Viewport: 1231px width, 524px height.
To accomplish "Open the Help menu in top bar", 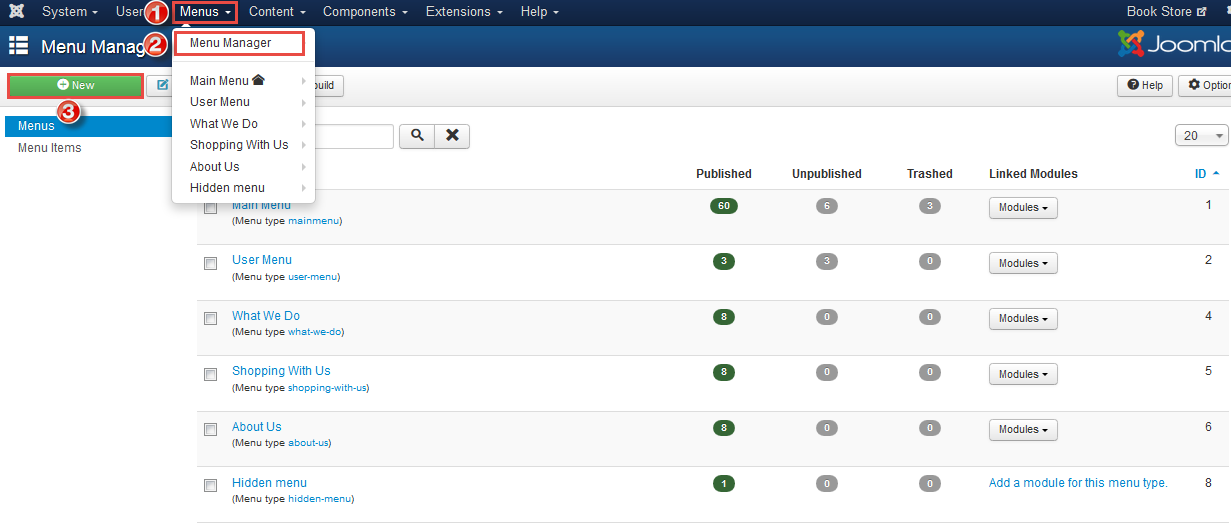I will [540, 12].
